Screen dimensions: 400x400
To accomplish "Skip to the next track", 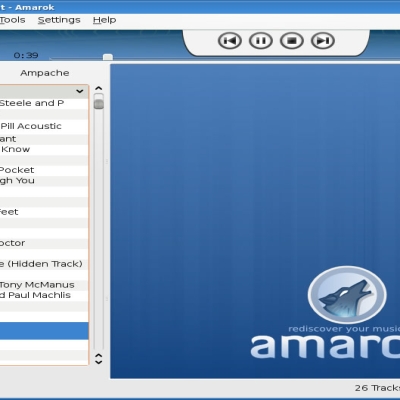I will click(x=323, y=41).
